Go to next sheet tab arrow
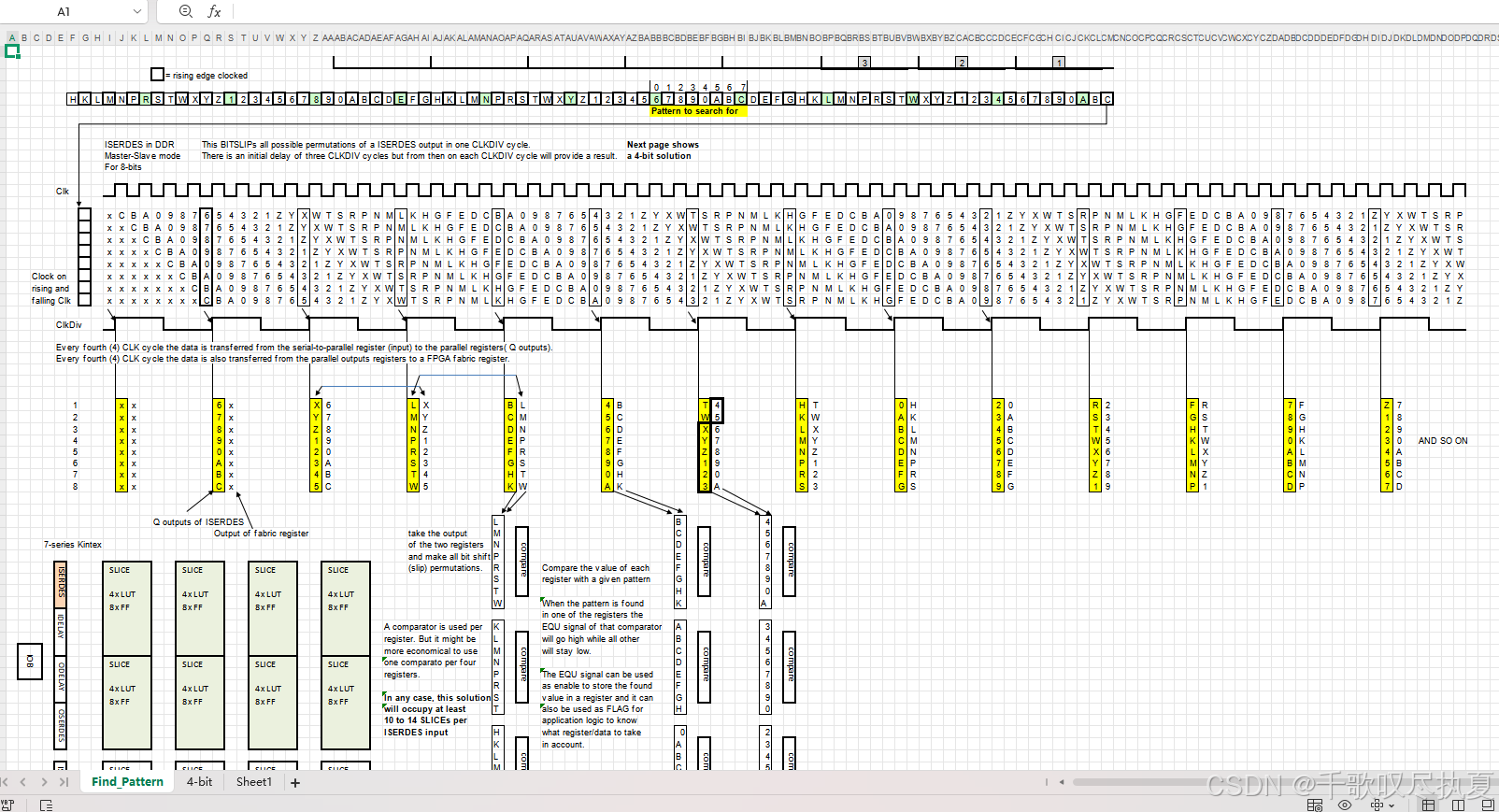1499x812 pixels. pyautogui.click(x=44, y=782)
